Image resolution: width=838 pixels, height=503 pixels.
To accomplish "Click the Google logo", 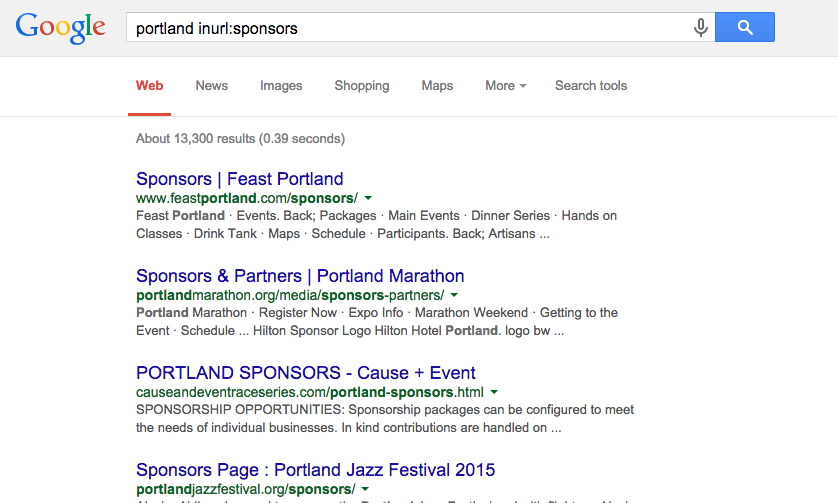I will point(60,28).
